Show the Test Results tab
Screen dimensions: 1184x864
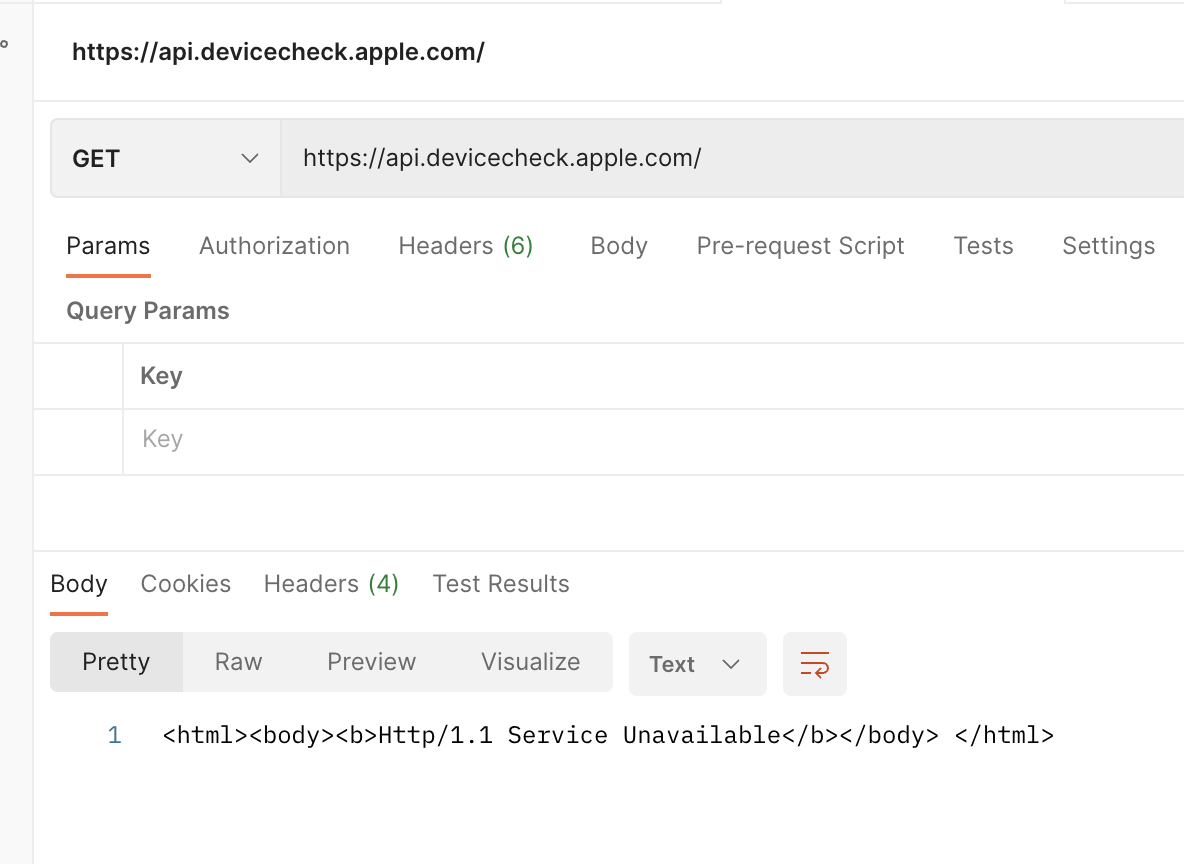tap(500, 584)
